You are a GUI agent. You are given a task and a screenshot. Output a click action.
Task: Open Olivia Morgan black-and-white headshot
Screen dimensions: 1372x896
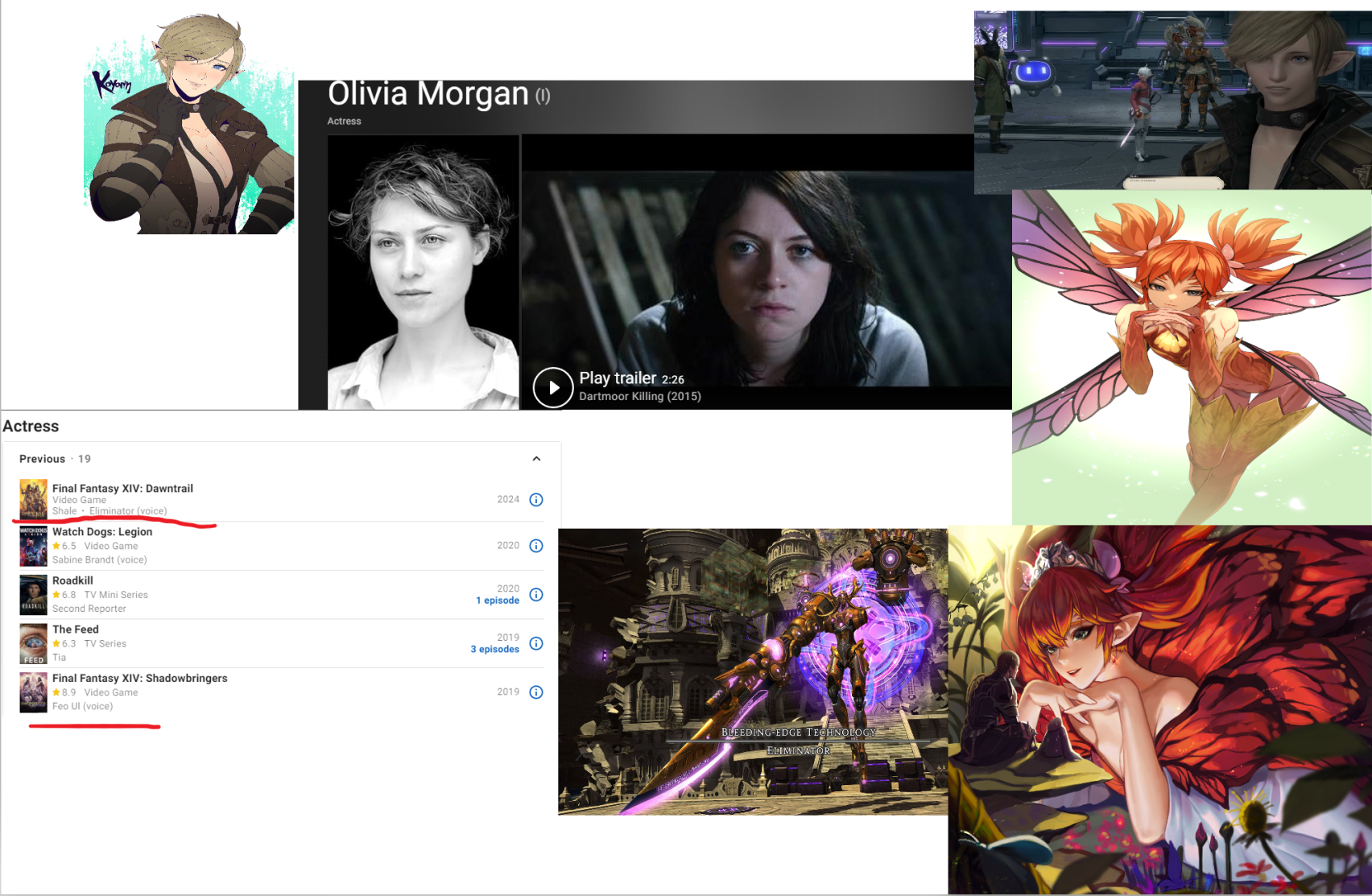423,272
